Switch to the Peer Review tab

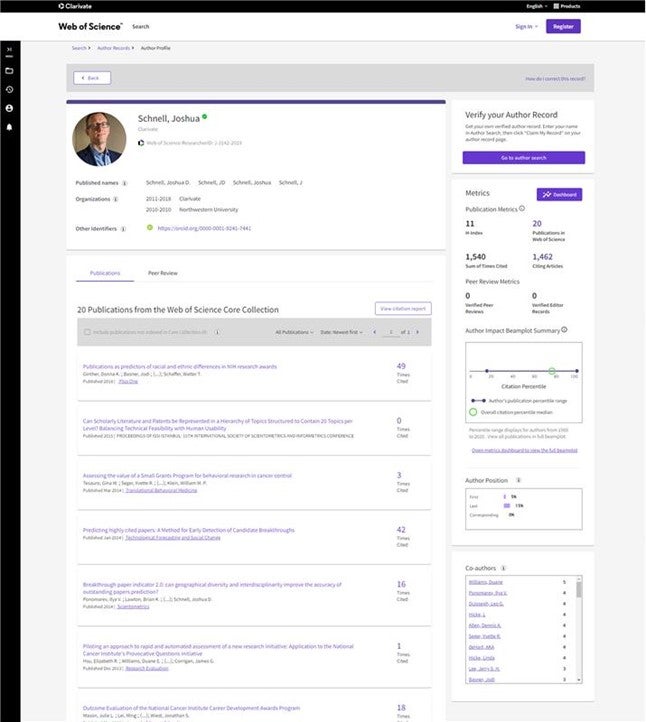pos(163,272)
